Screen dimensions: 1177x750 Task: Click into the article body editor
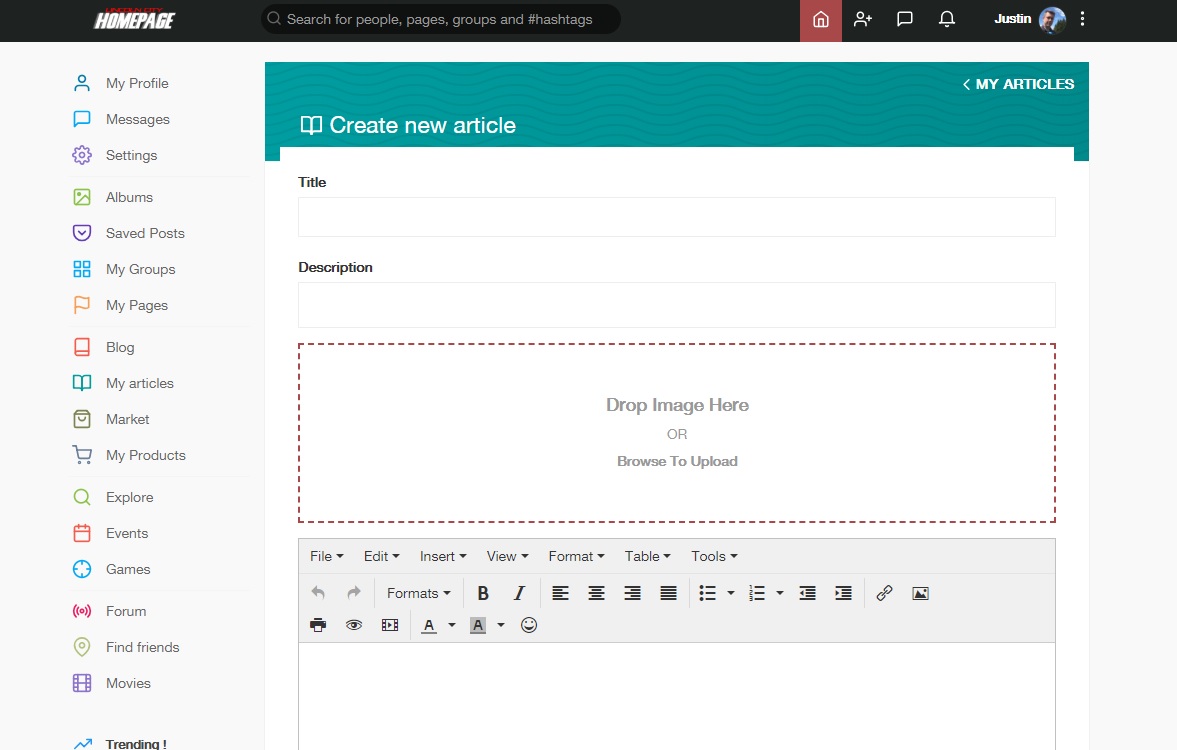click(676, 696)
